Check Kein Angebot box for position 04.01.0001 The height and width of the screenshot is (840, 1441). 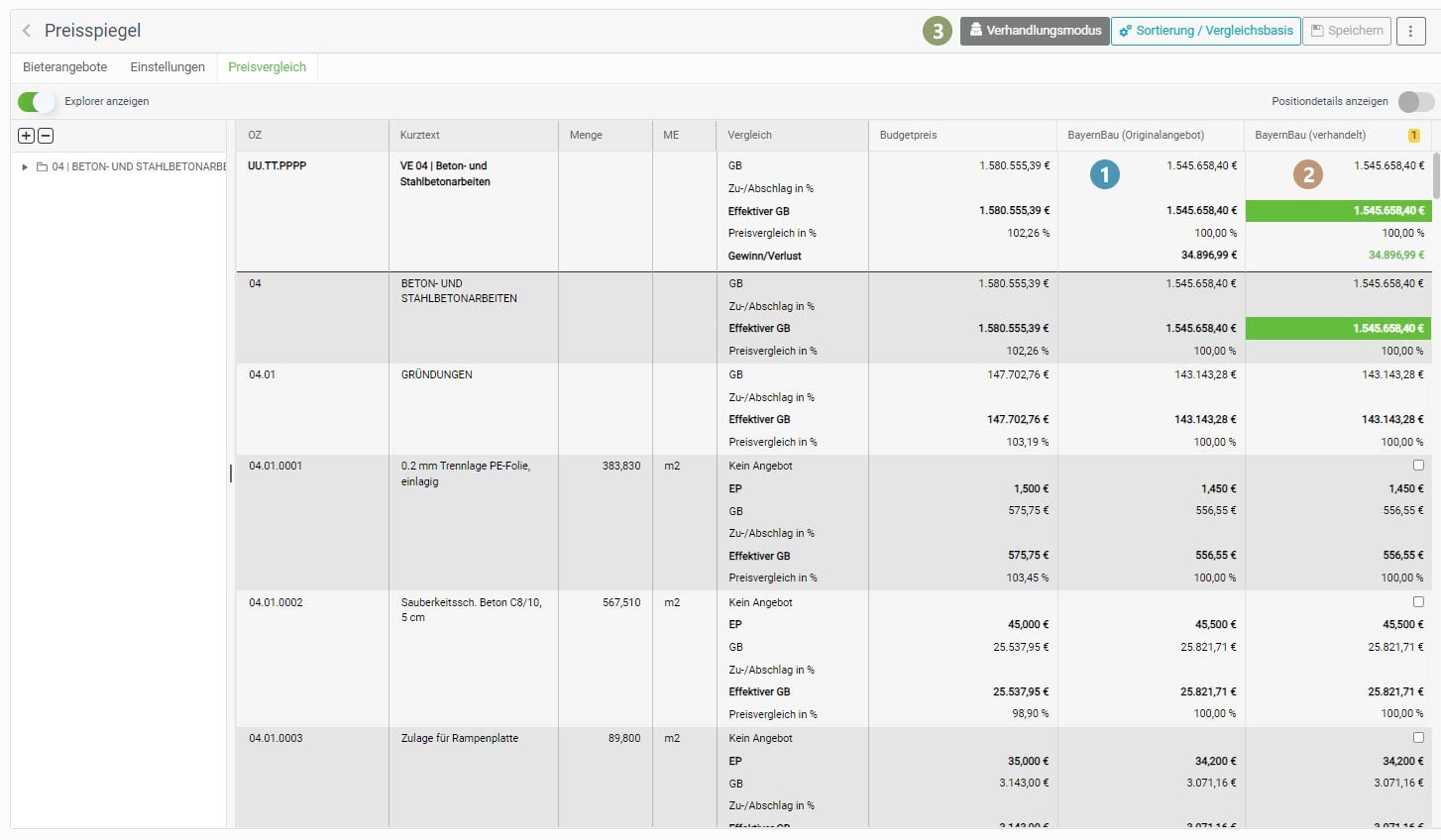(x=1418, y=465)
